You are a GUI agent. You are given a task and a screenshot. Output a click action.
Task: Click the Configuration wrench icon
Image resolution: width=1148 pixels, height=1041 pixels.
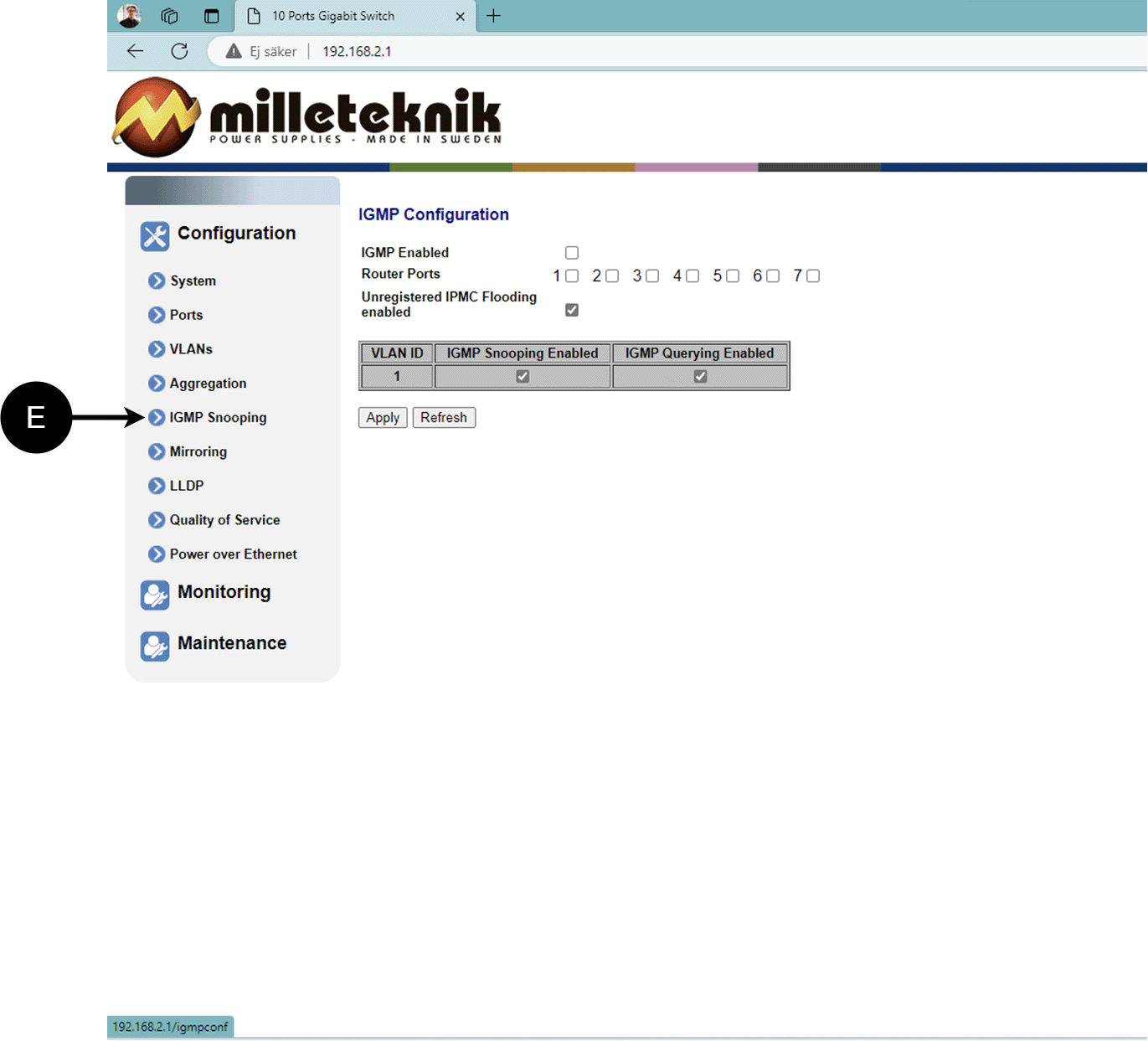[155, 236]
